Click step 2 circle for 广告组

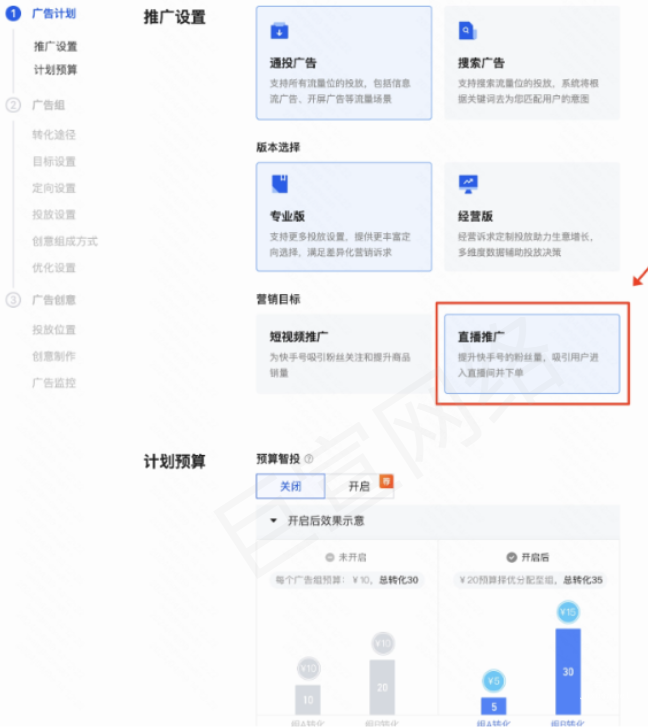pos(13,105)
